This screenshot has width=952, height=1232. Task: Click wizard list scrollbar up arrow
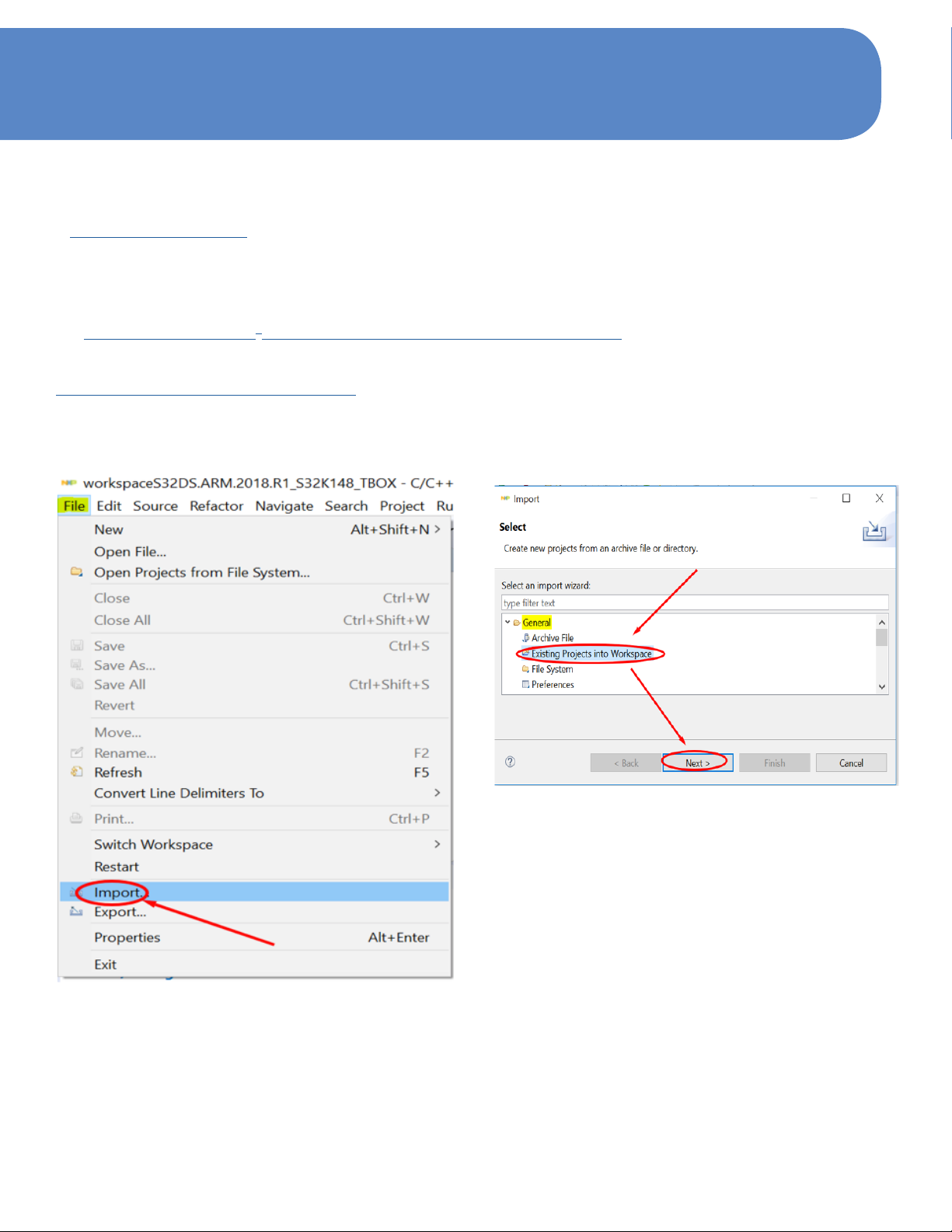(881, 622)
